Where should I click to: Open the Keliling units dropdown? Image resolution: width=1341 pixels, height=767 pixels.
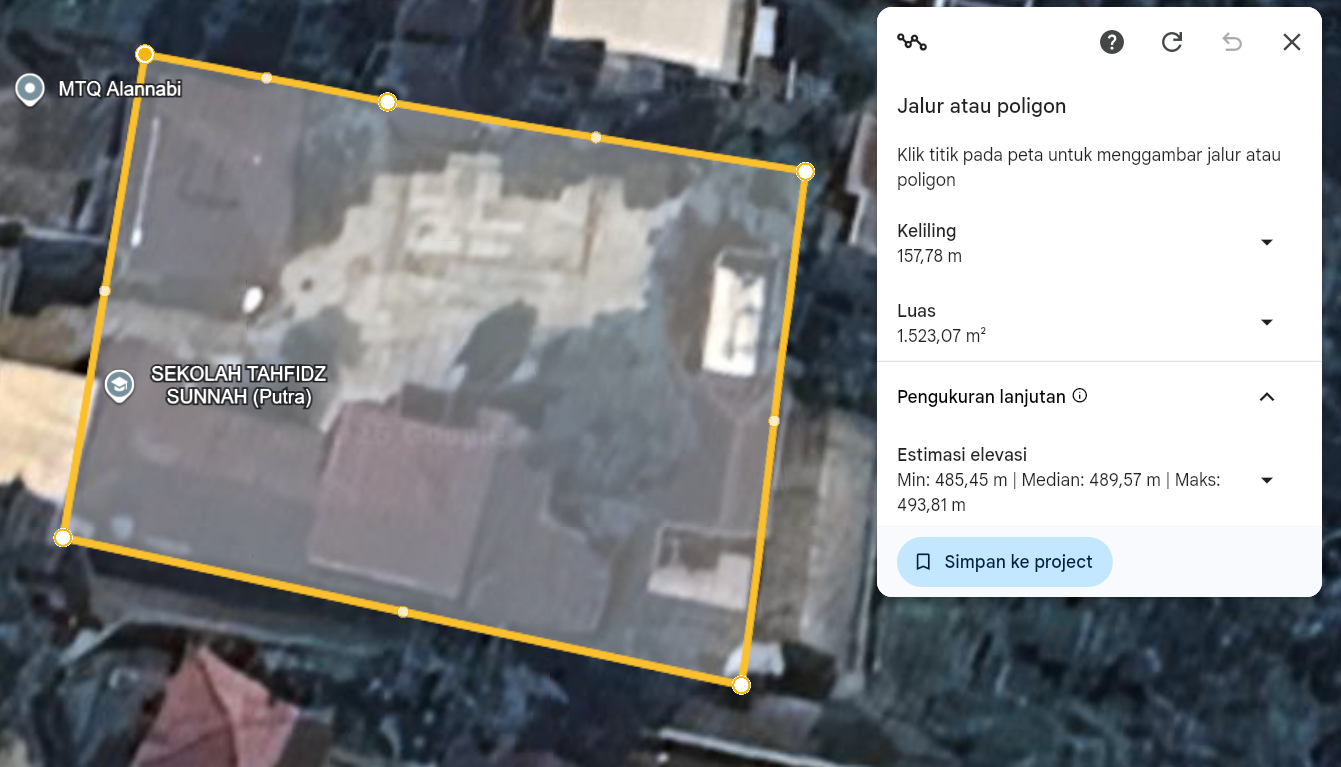[1267, 242]
